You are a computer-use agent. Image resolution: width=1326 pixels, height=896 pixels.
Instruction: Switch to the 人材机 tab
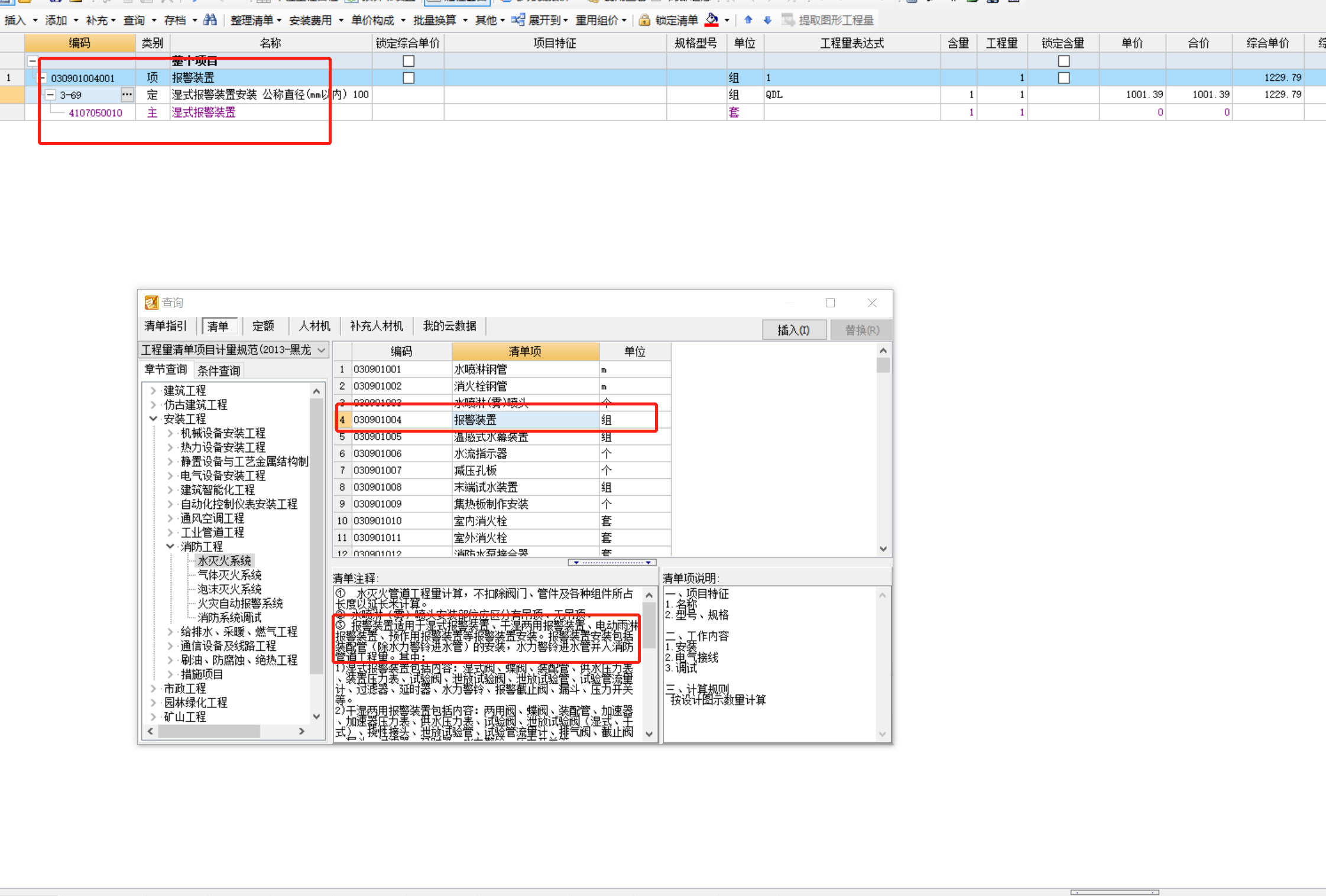(314, 326)
